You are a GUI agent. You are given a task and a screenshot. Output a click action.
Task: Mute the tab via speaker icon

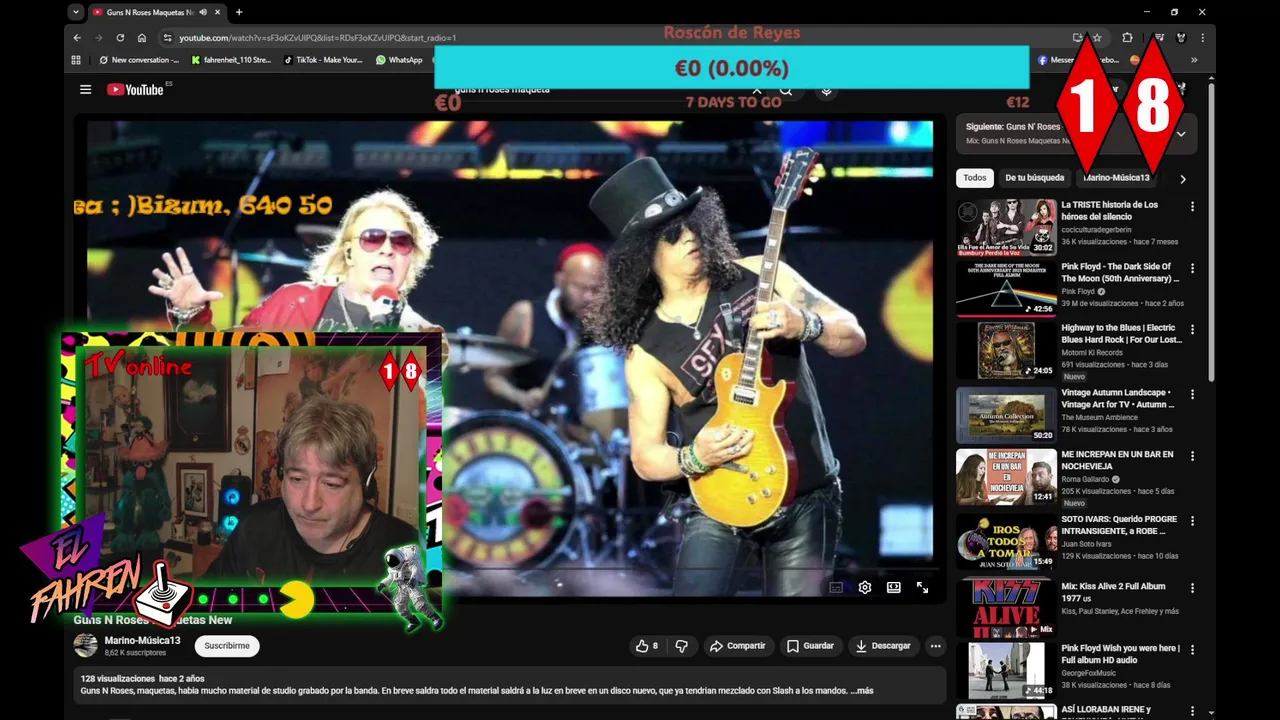(x=203, y=12)
